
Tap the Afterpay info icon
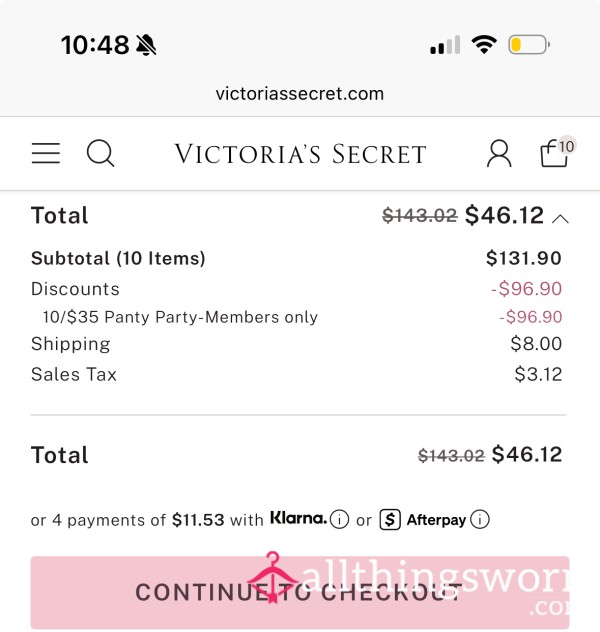pos(480,519)
